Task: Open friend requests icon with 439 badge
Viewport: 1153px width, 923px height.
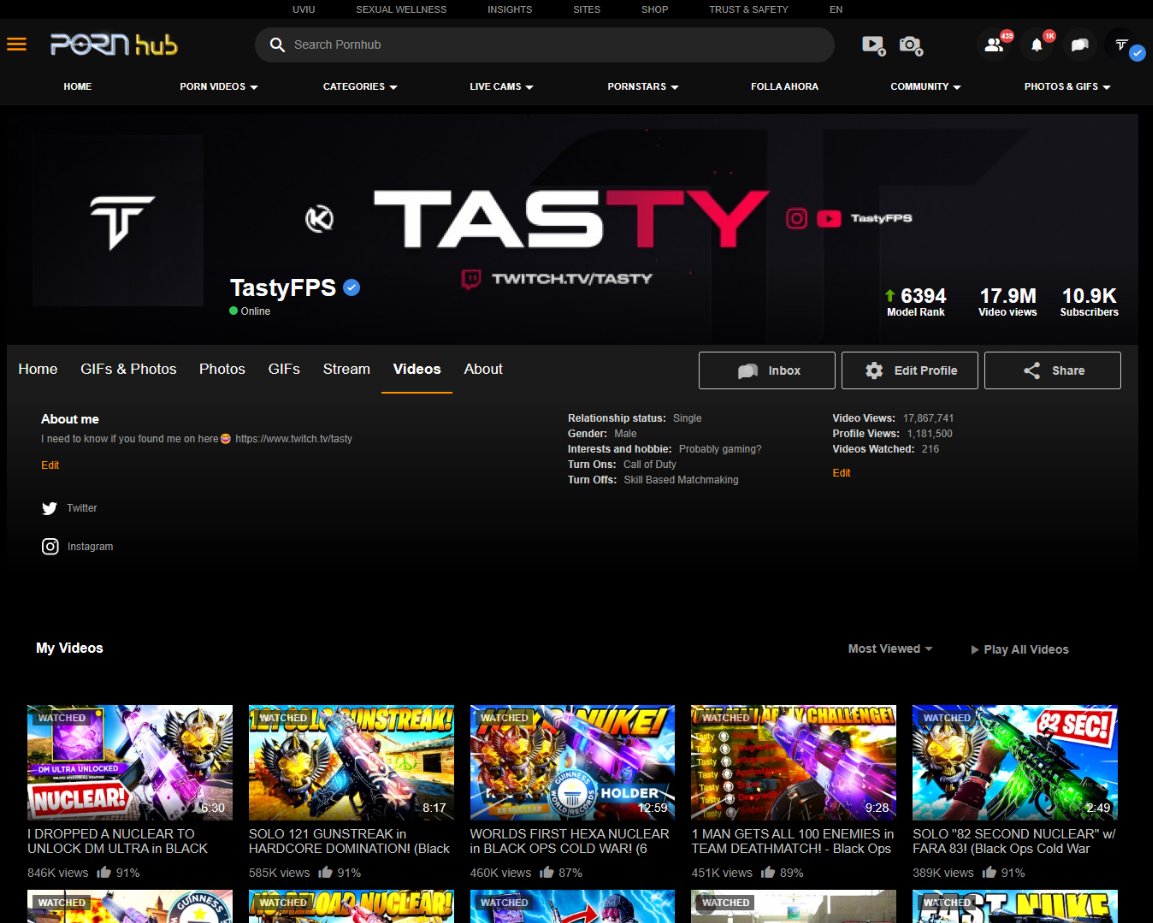Action: coord(994,45)
